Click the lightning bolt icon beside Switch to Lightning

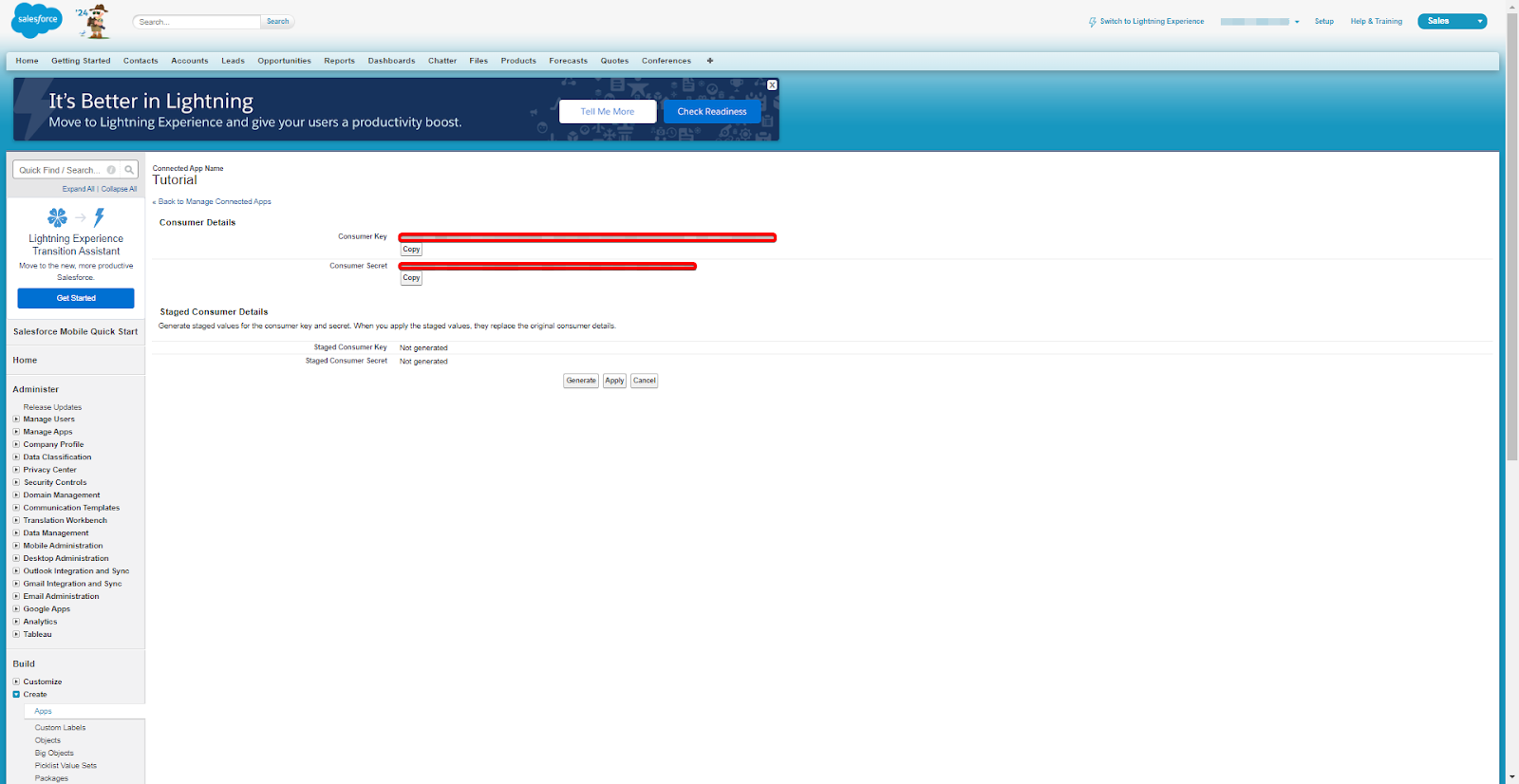1093,22
